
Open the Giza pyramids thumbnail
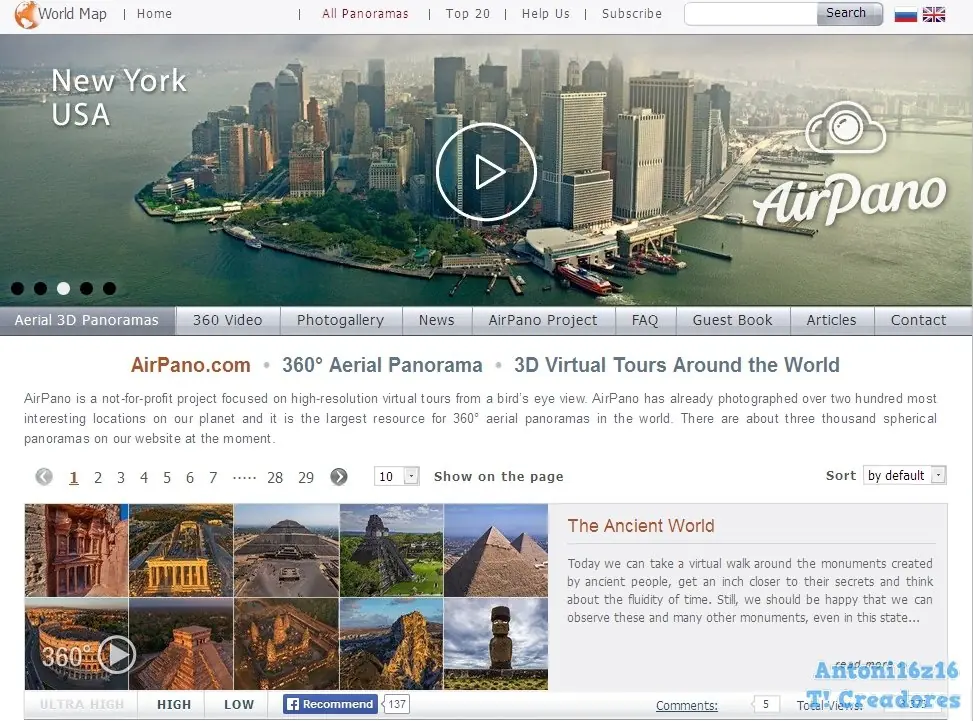point(496,550)
